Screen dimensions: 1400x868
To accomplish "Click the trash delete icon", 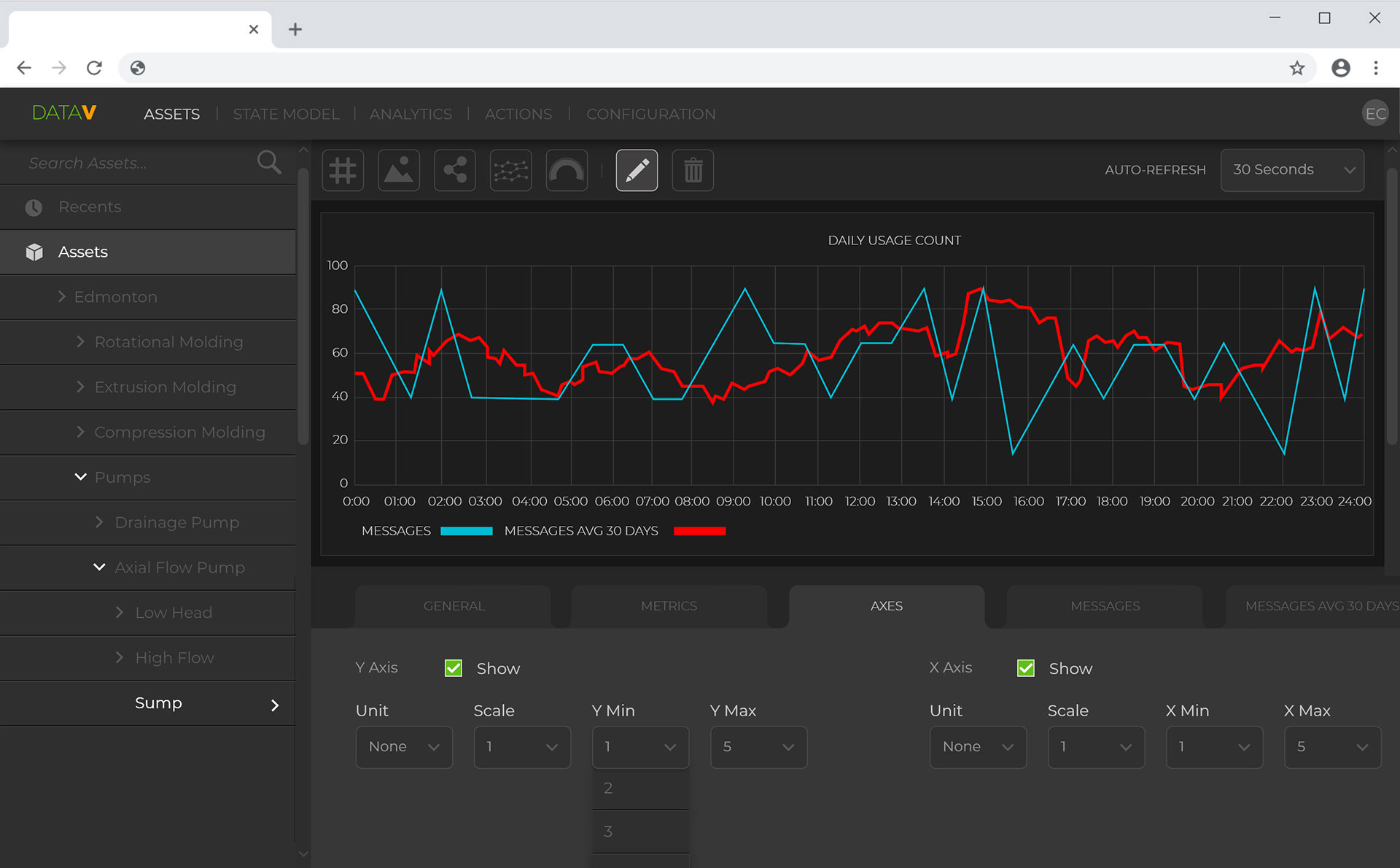I will pos(693,171).
